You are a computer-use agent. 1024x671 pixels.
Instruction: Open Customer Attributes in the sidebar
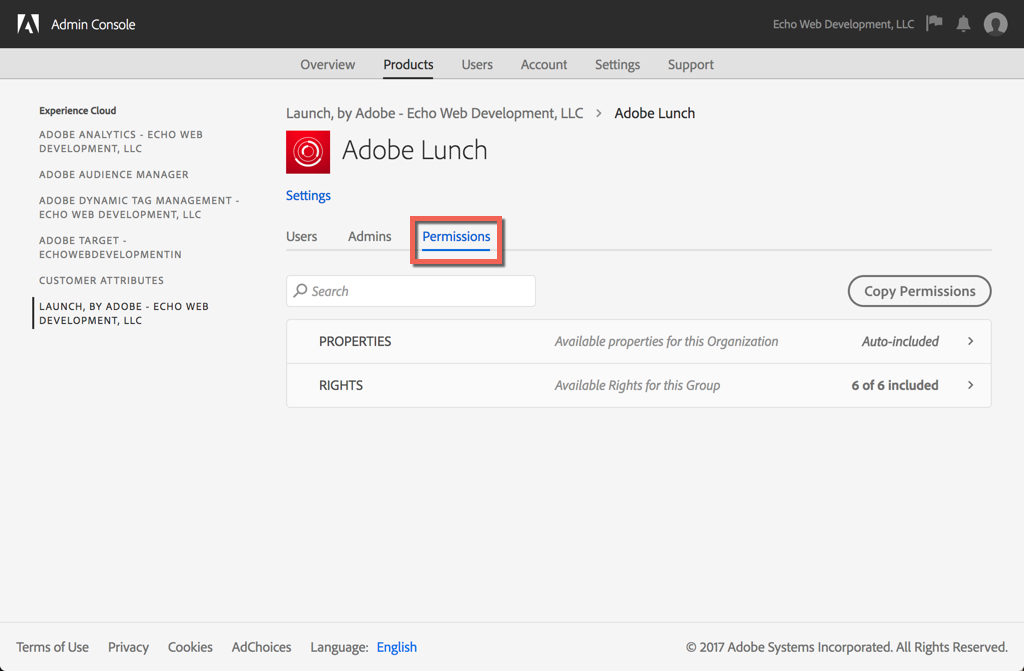pyautogui.click(x=101, y=280)
